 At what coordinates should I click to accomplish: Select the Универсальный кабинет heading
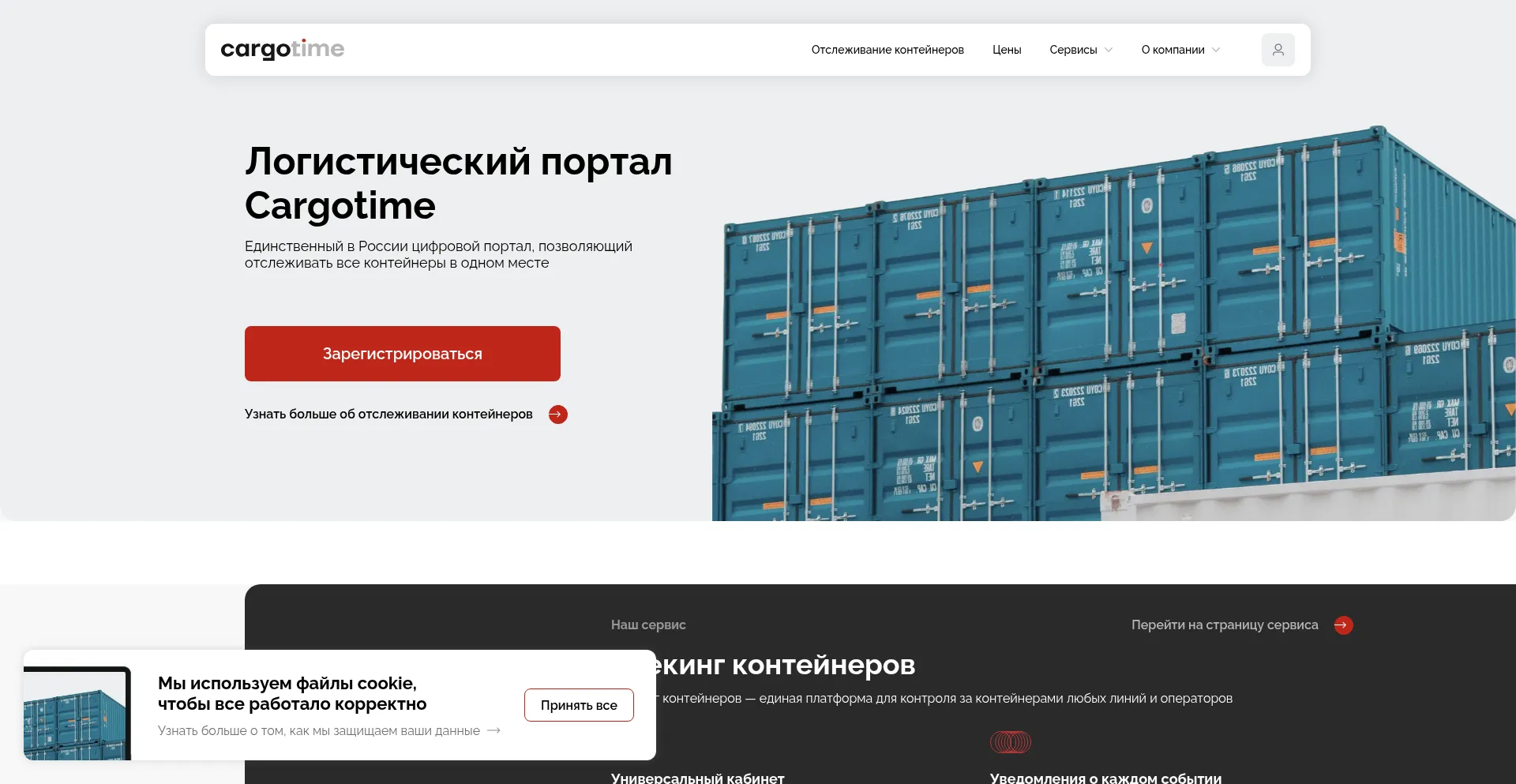pyautogui.click(x=697, y=778)
